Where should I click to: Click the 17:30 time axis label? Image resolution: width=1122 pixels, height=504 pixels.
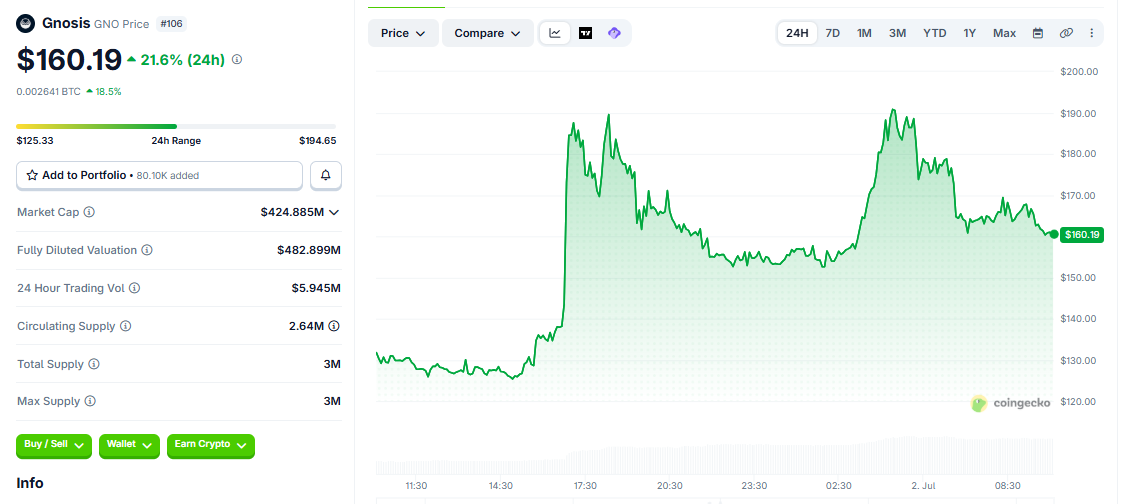[585, 485]
